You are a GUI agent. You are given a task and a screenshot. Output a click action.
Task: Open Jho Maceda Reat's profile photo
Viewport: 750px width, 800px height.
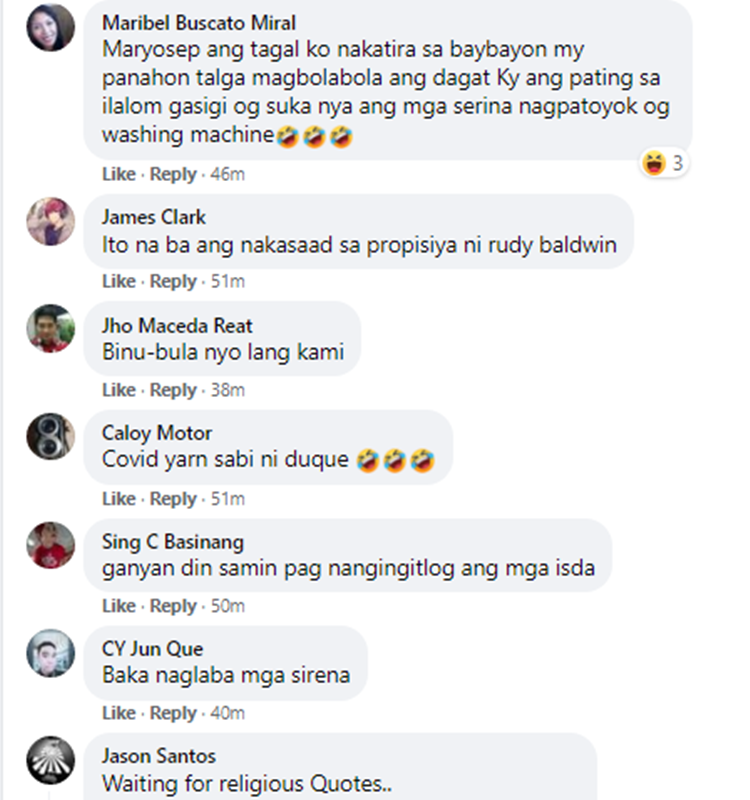tap(51, 329)
